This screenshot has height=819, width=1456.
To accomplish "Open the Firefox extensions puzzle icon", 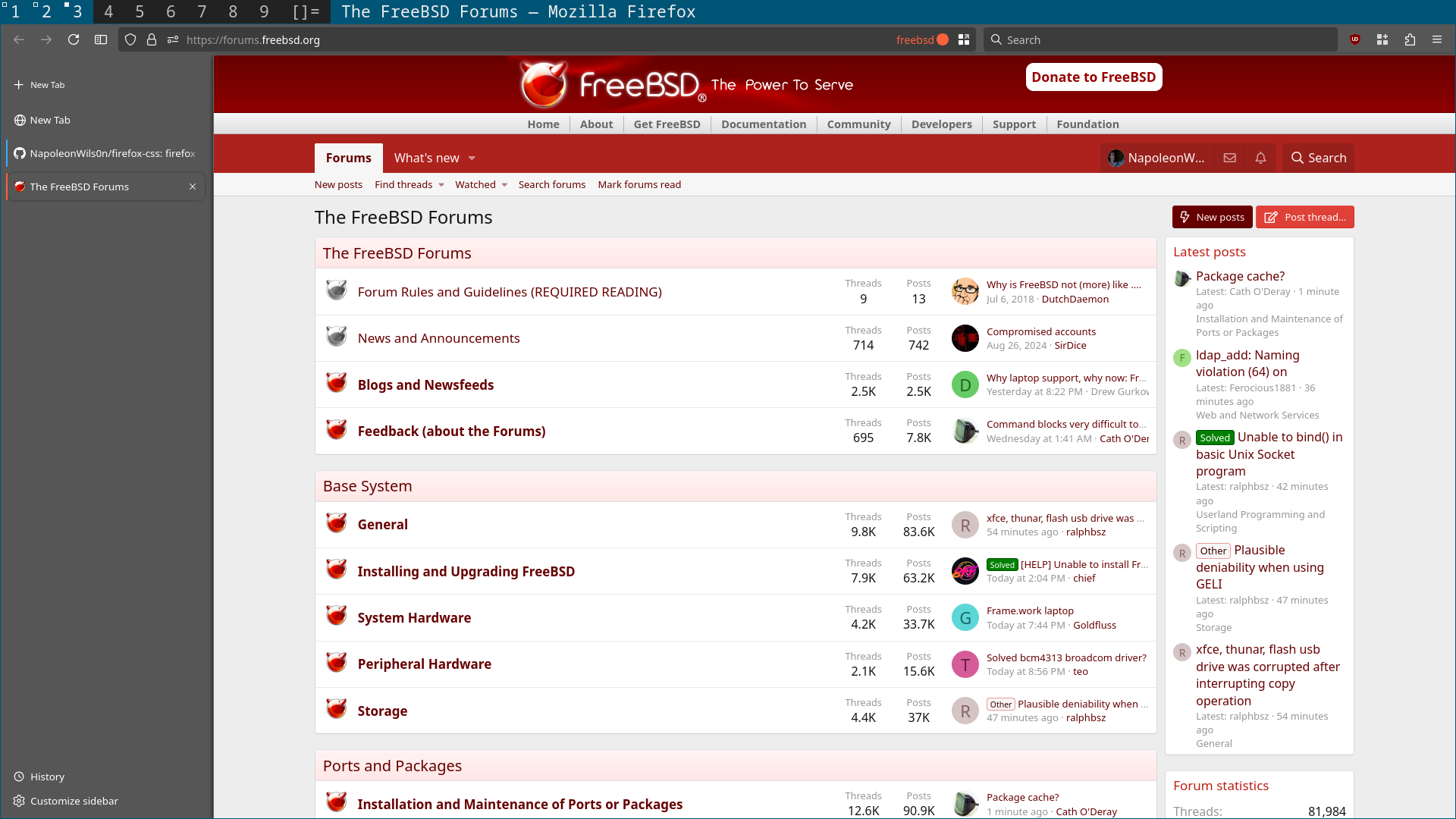I will (x=1410, y=39).
